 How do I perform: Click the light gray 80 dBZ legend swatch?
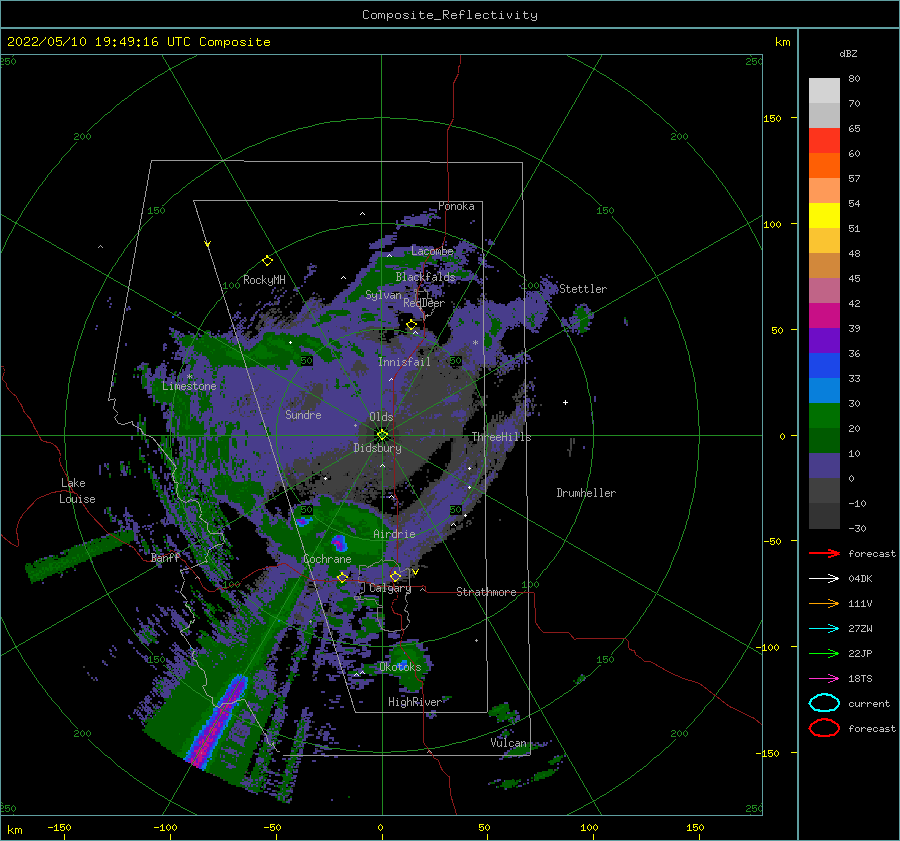[x=824, y=90]
